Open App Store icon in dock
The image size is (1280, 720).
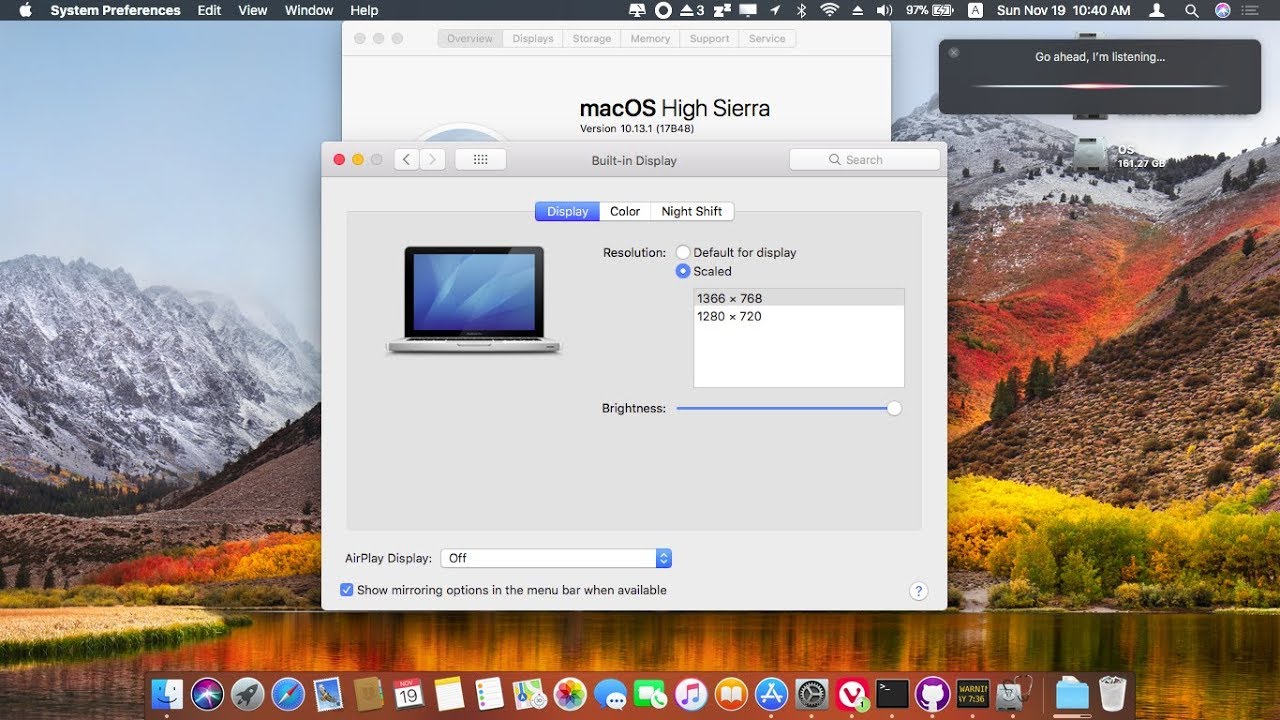click(x=772, y=693)
